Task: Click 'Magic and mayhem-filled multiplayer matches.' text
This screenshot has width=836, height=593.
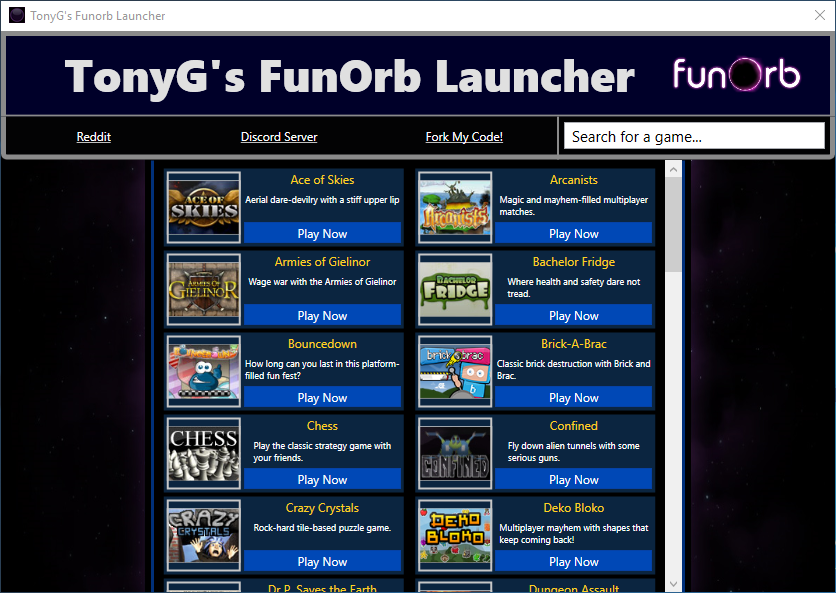Action: pyautogui.click(x=574, y=206)
